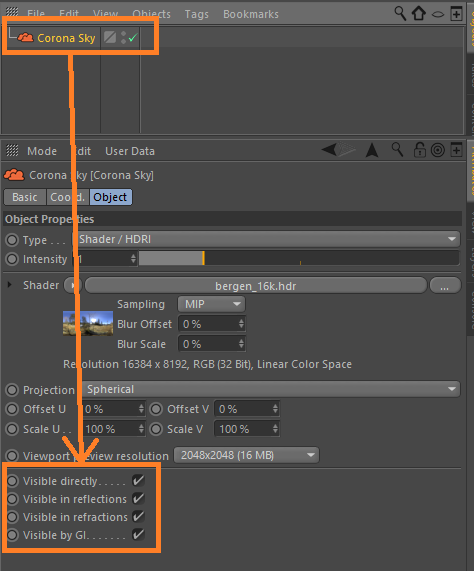This screenshot has width=474, height=571.
Task: Toggle the Visible in reflections checkbox
Action: pyautogui.click(x=138, y=499)
